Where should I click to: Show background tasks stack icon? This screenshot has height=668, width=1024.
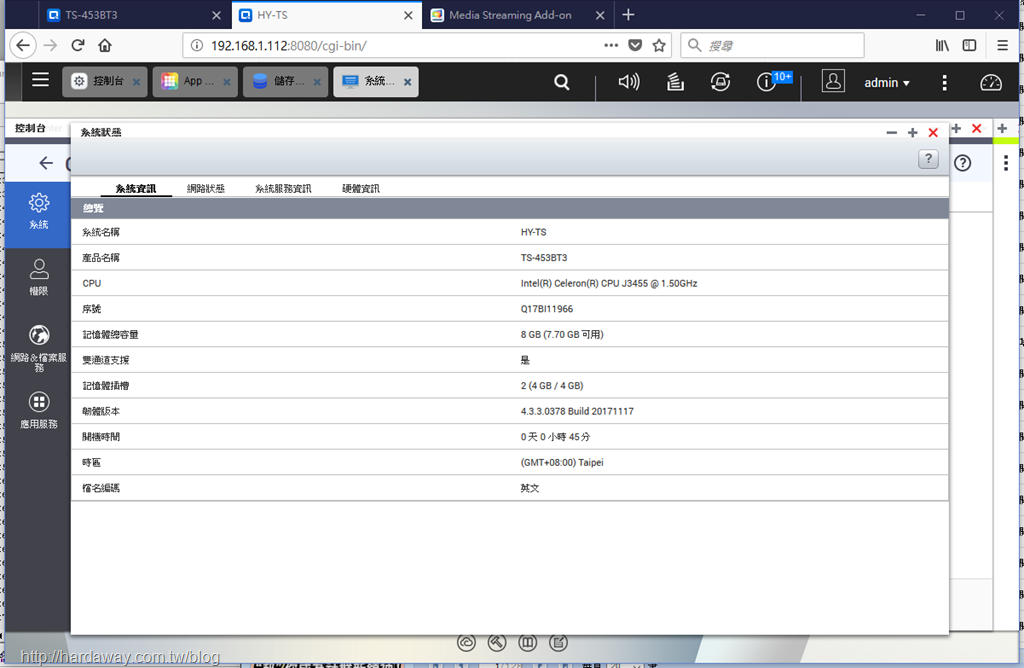tap(675, 82)
